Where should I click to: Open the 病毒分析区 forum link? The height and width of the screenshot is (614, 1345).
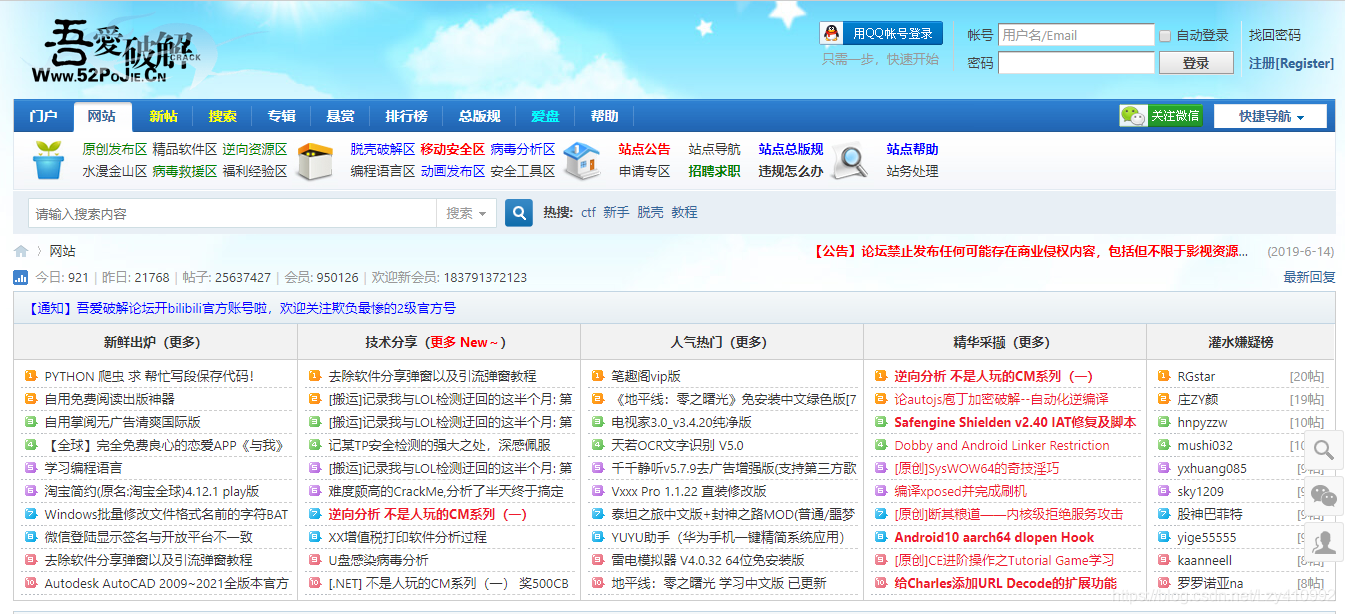(x=523, y=149)
